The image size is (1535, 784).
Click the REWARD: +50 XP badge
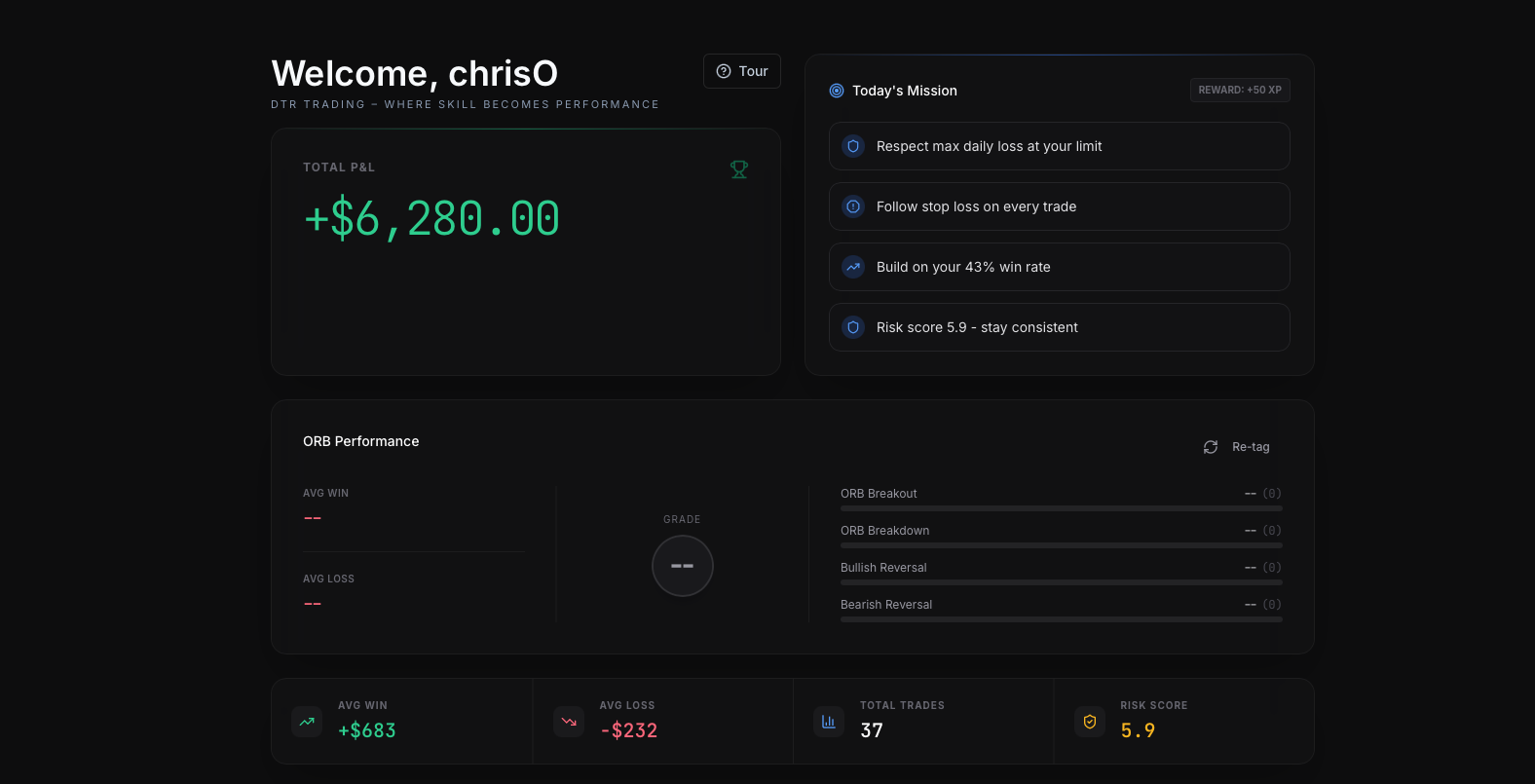(1240, 90)
